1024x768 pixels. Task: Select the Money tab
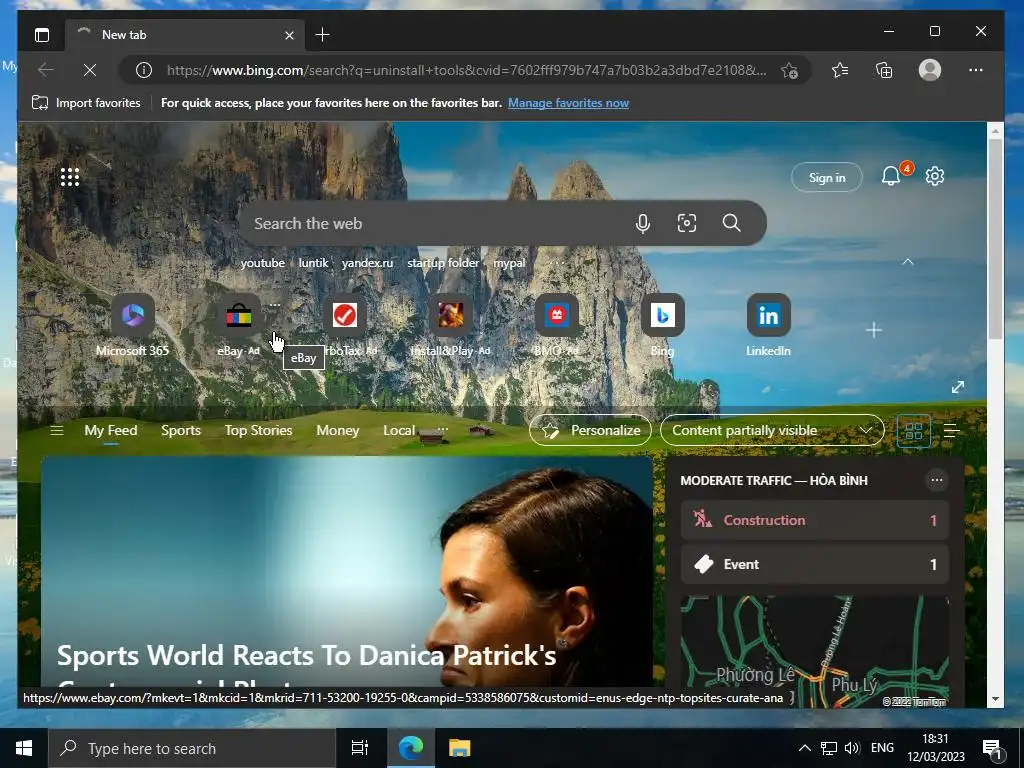[338, 430]
